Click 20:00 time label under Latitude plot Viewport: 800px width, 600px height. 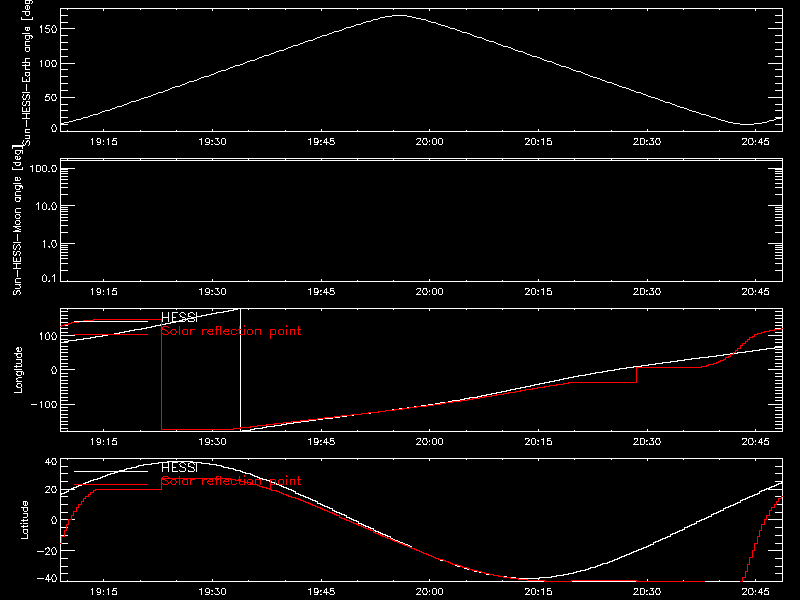point(430,592)
